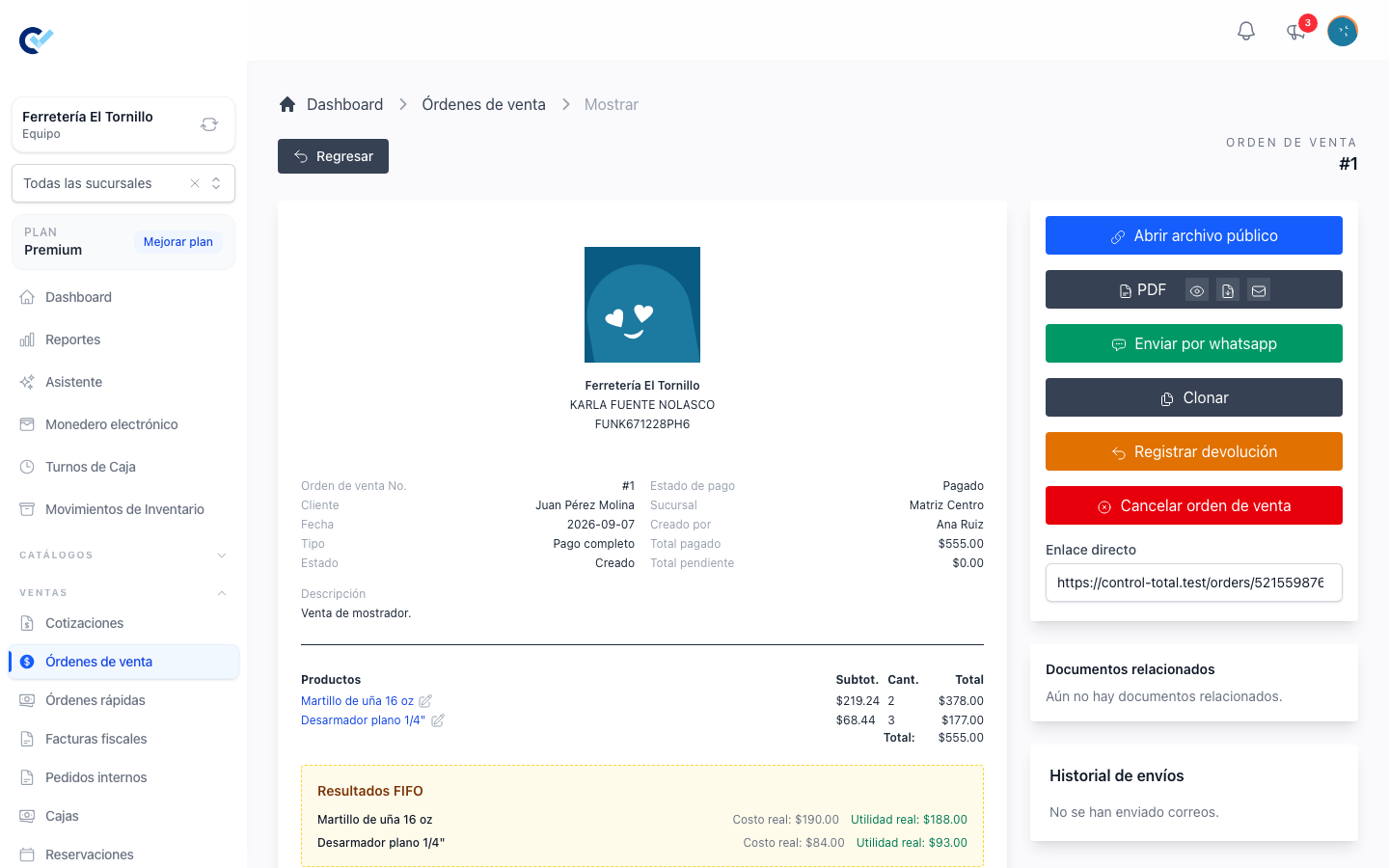Viewport: 1389px width, 868px height.
Task: Click Utilidad real: $93.00 text
Action: tap(912, 843)
